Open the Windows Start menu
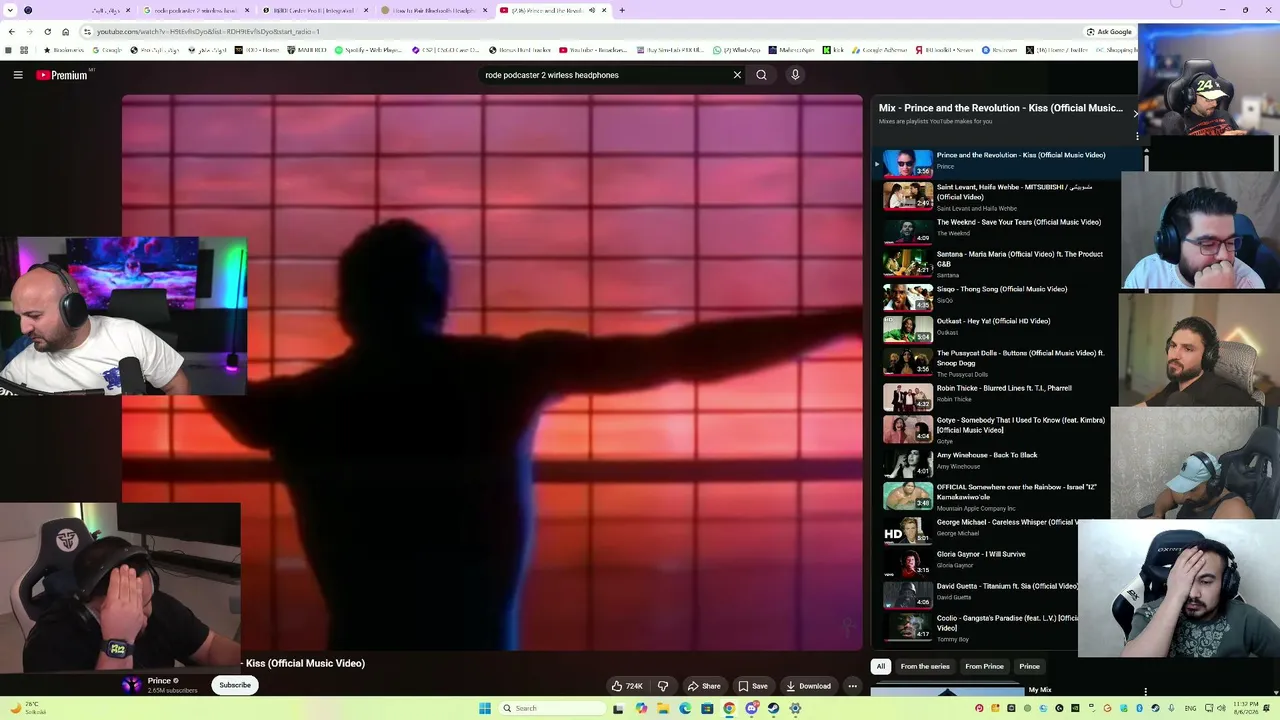 [485, 709]
